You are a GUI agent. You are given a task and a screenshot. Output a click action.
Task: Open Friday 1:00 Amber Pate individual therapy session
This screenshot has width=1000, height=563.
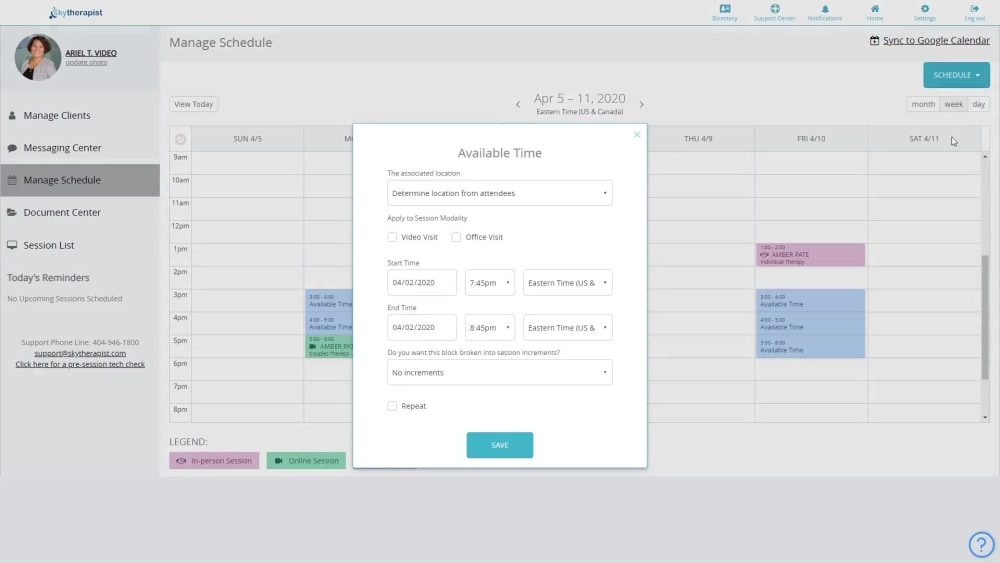point(811,254)
